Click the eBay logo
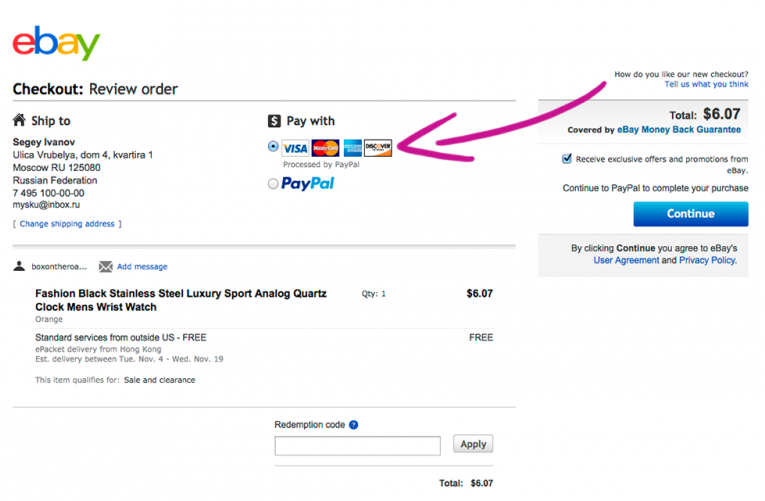Screen dimensions: 765x501 click(56, 43)
